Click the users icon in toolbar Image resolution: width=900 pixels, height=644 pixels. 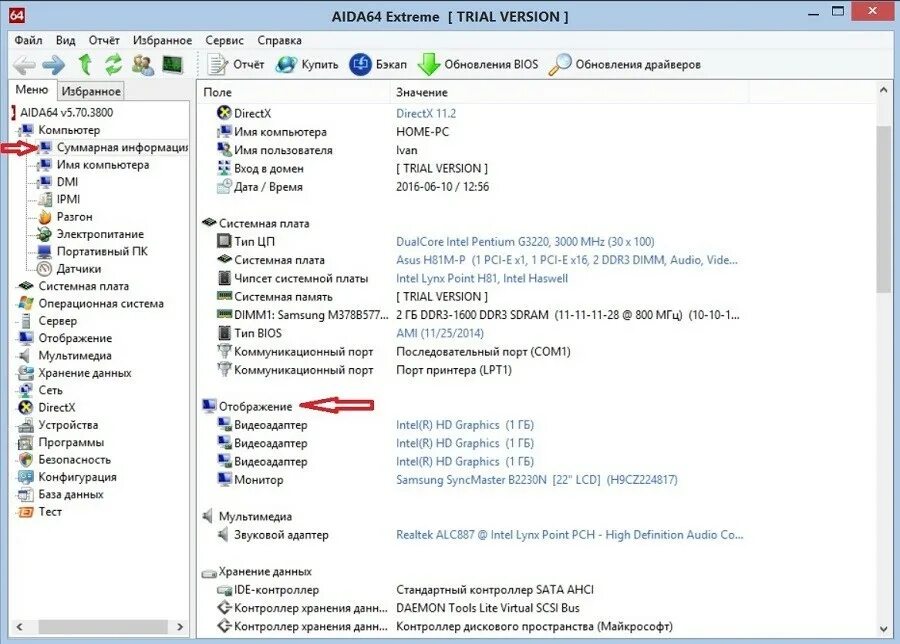(143, 65)
